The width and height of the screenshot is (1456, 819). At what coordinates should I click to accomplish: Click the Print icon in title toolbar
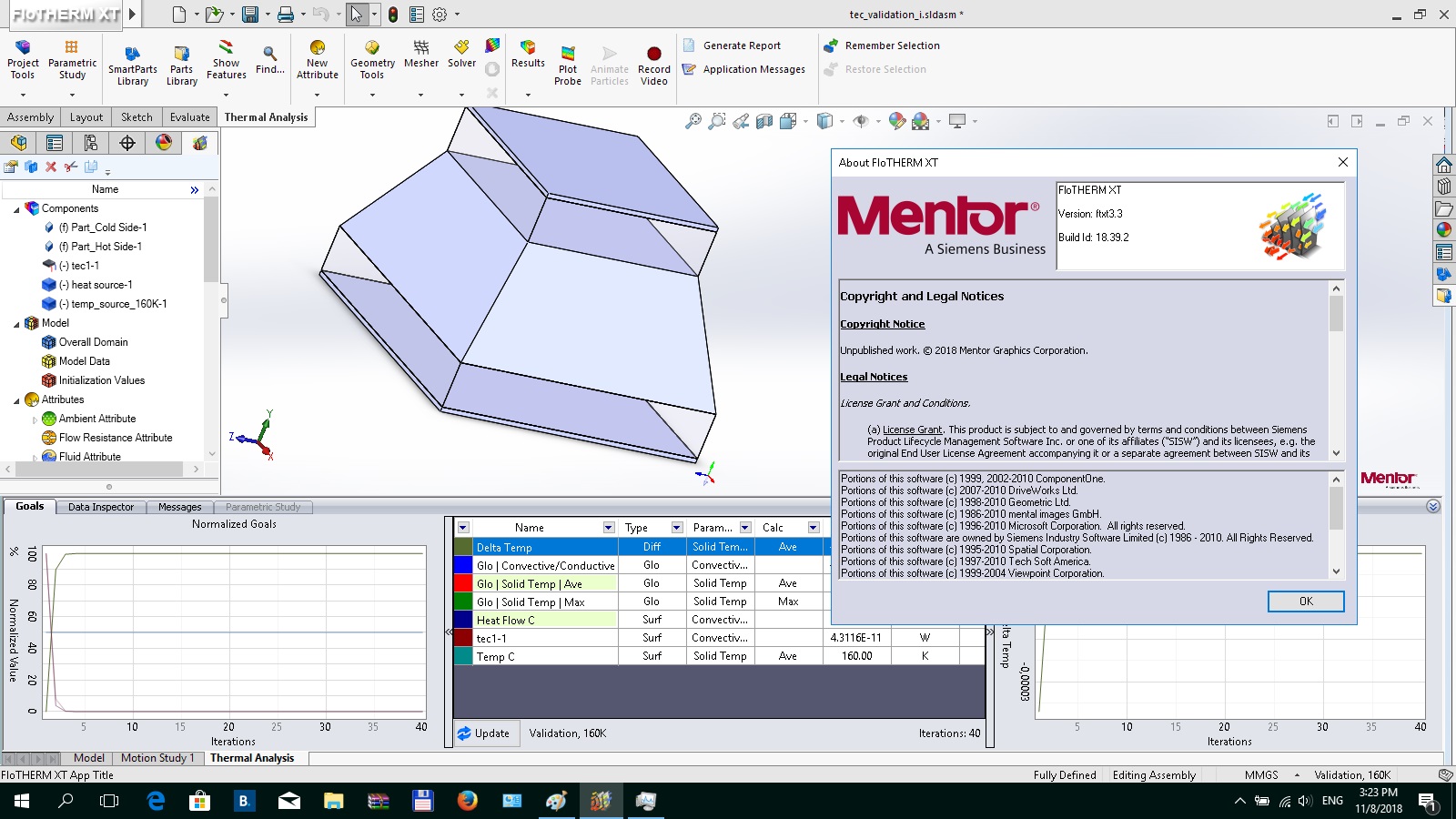pyautogui.click(x=286, y=15)
